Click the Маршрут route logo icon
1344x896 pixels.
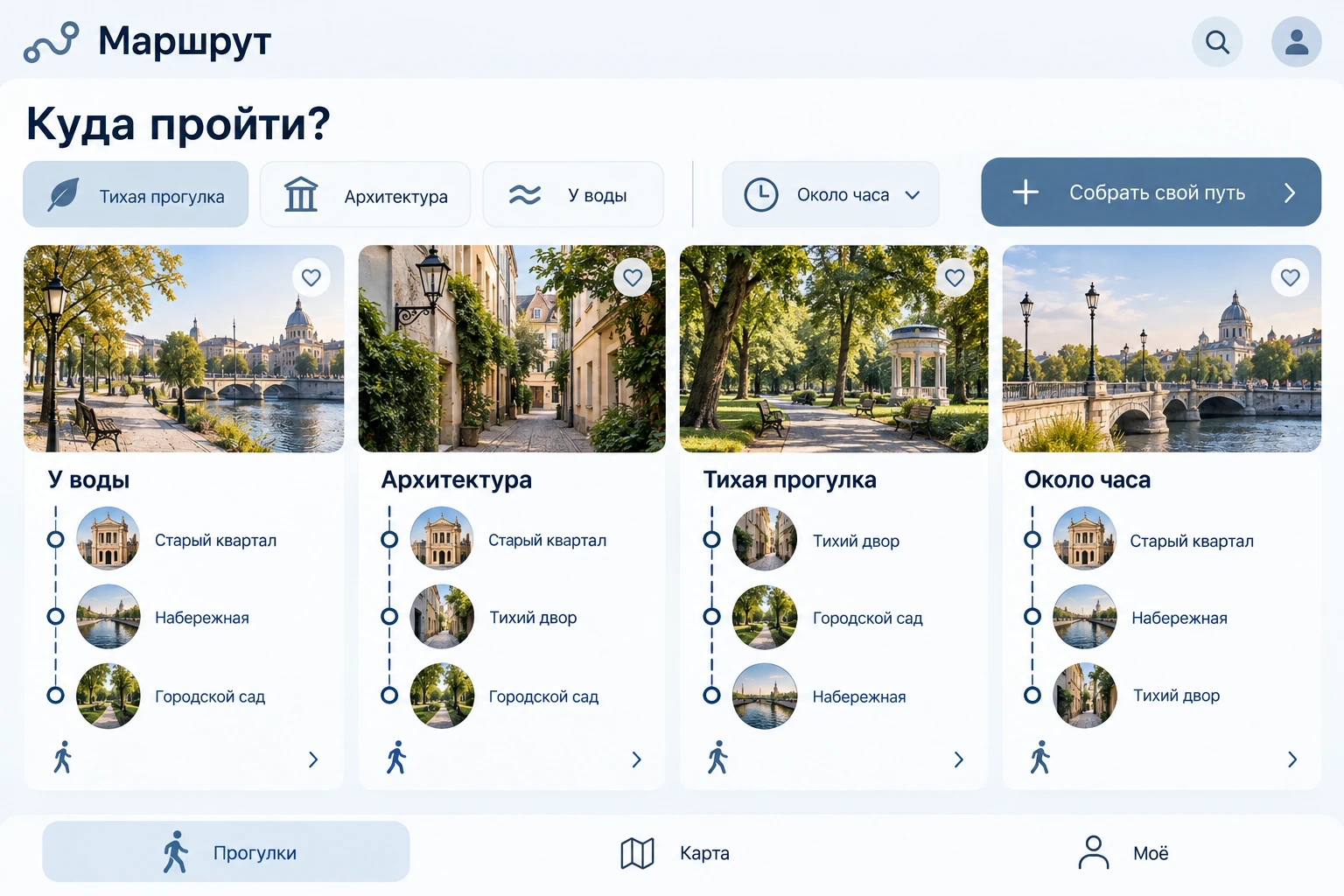point(51,43)
